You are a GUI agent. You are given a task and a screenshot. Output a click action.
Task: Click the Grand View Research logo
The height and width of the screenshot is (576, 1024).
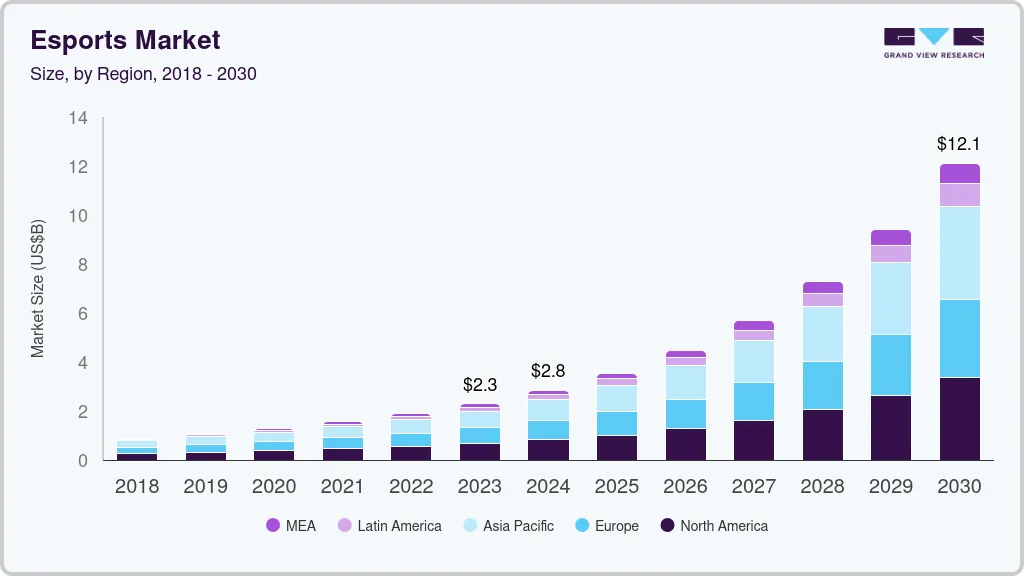(933, 42)
